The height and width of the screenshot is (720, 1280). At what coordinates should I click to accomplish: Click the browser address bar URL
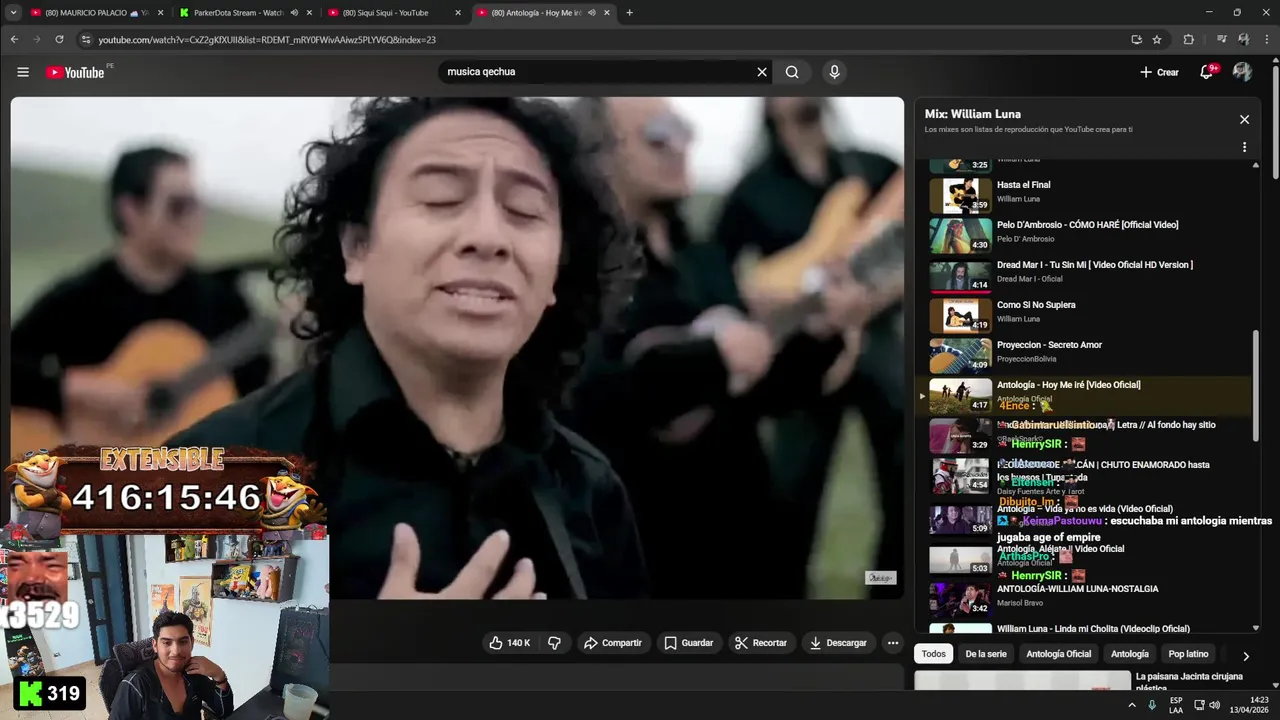(x=267, y=40)
